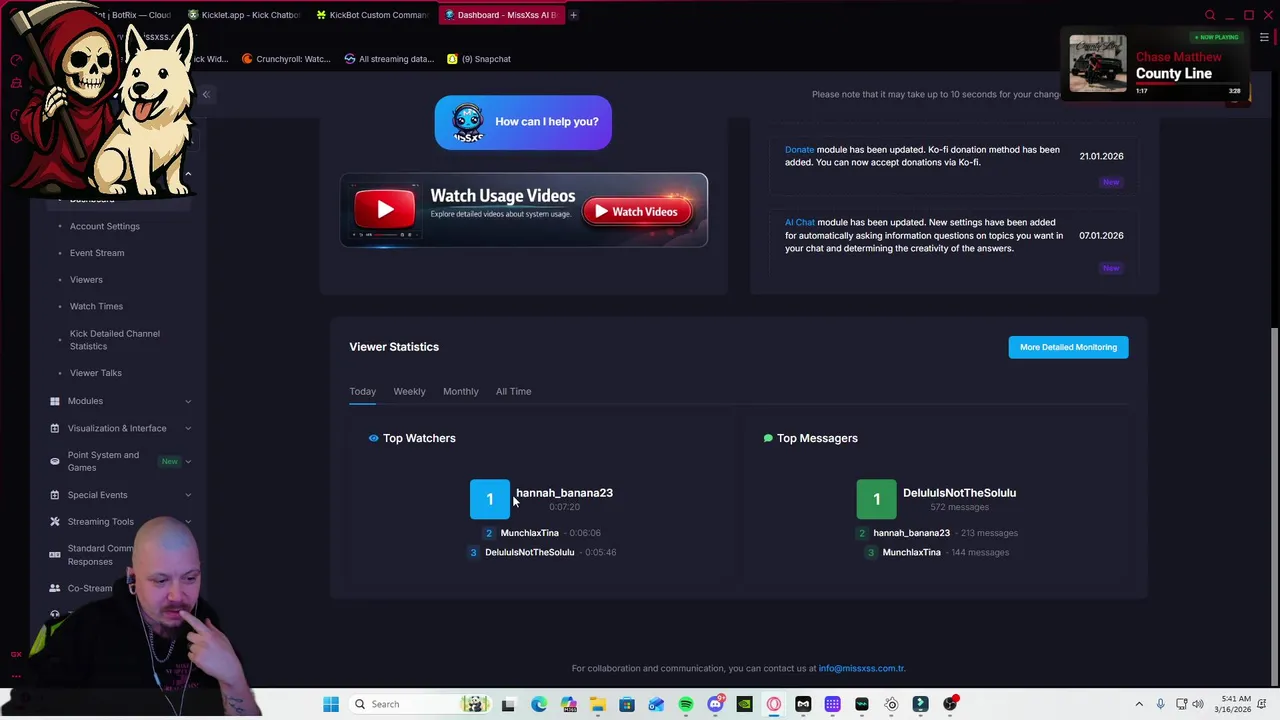Click the YouTube play logo in banner
This screenshot has width=1280, height=720.
tap(384, 210)
